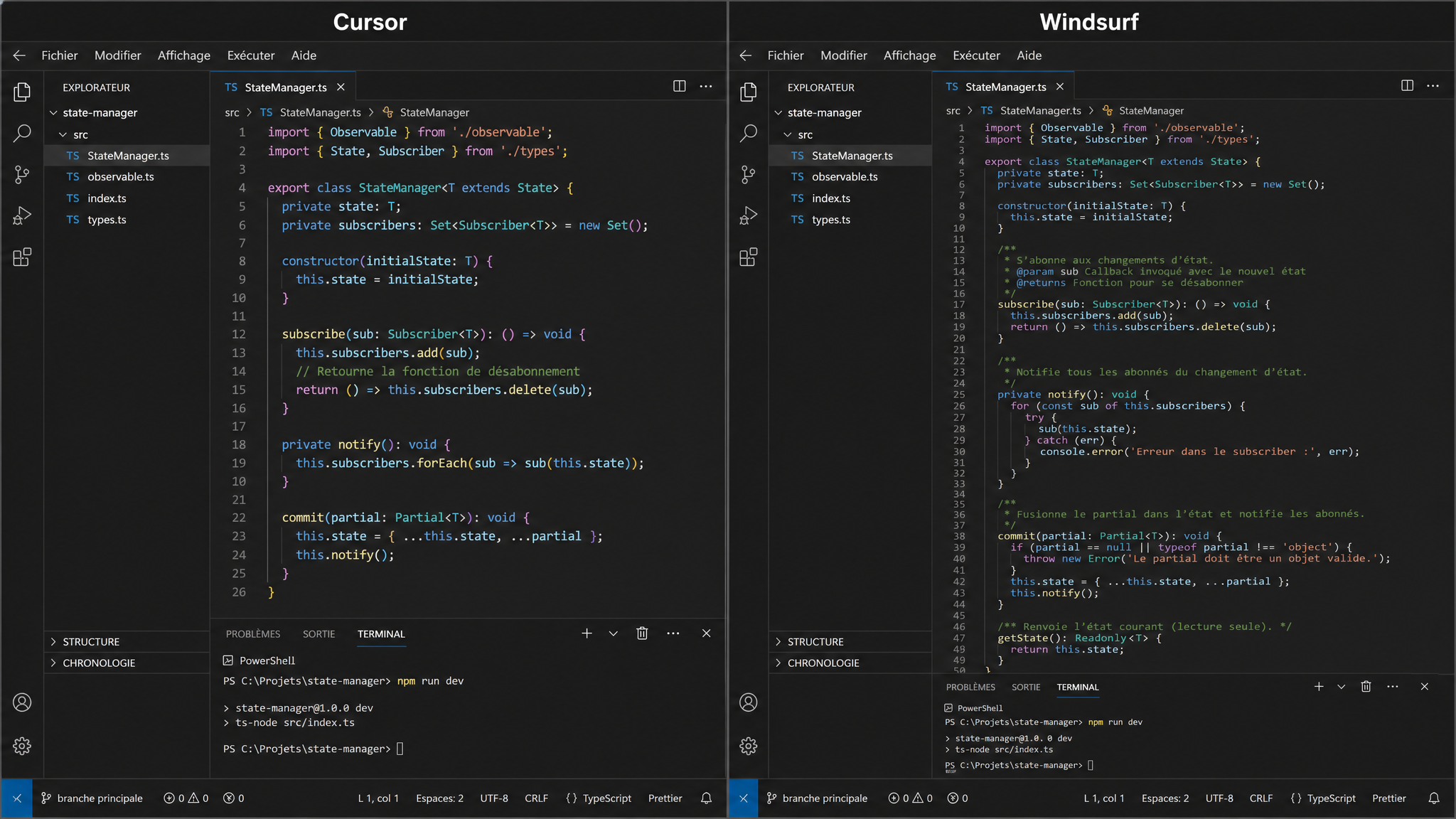This screenshot has width=1456, height=819.
Task: Split the editor in Cursor
Action: pyautogui.click(x=680, y=86)
